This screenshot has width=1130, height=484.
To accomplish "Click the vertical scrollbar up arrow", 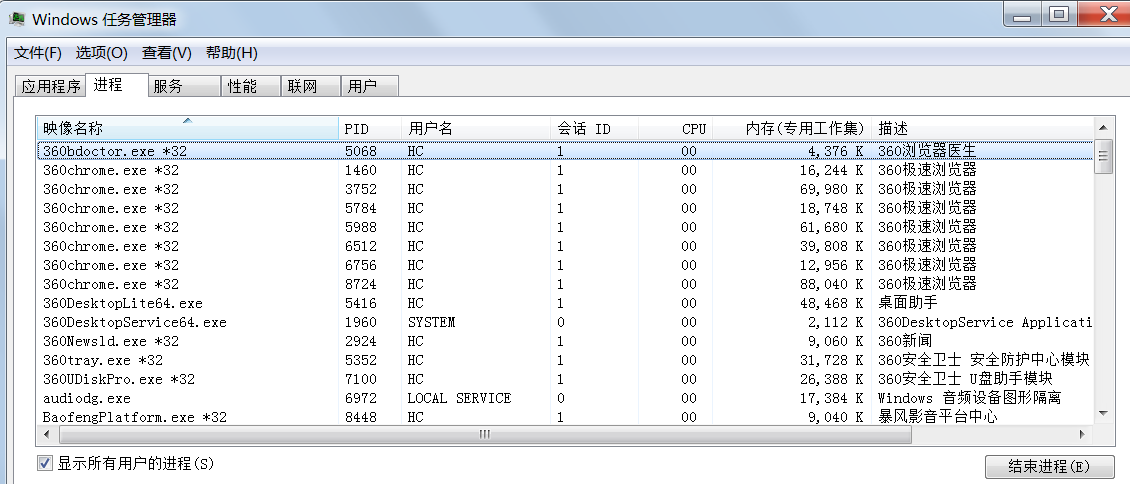I will (x=1103, y=127).
